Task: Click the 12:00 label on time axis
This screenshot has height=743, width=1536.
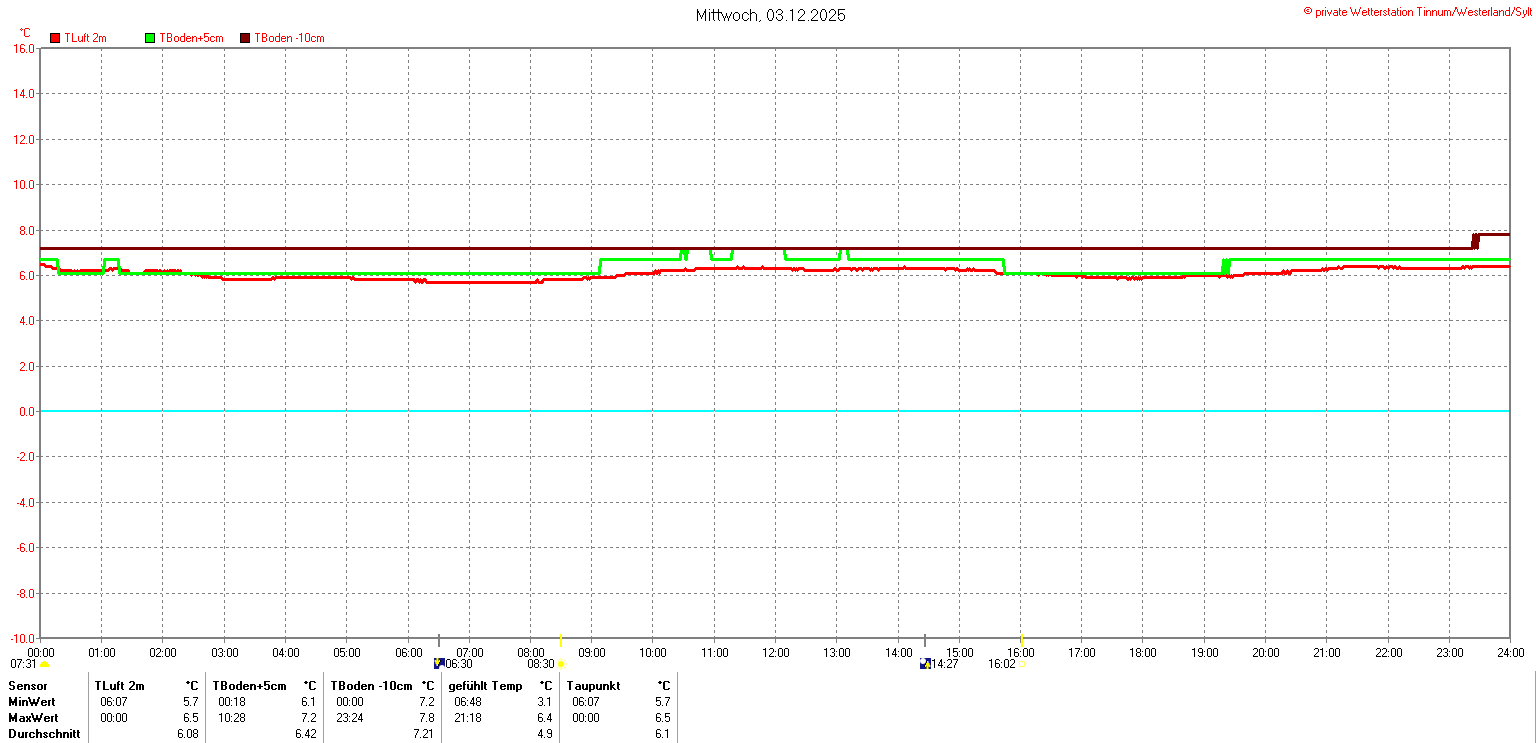Action: click(775, 653)
